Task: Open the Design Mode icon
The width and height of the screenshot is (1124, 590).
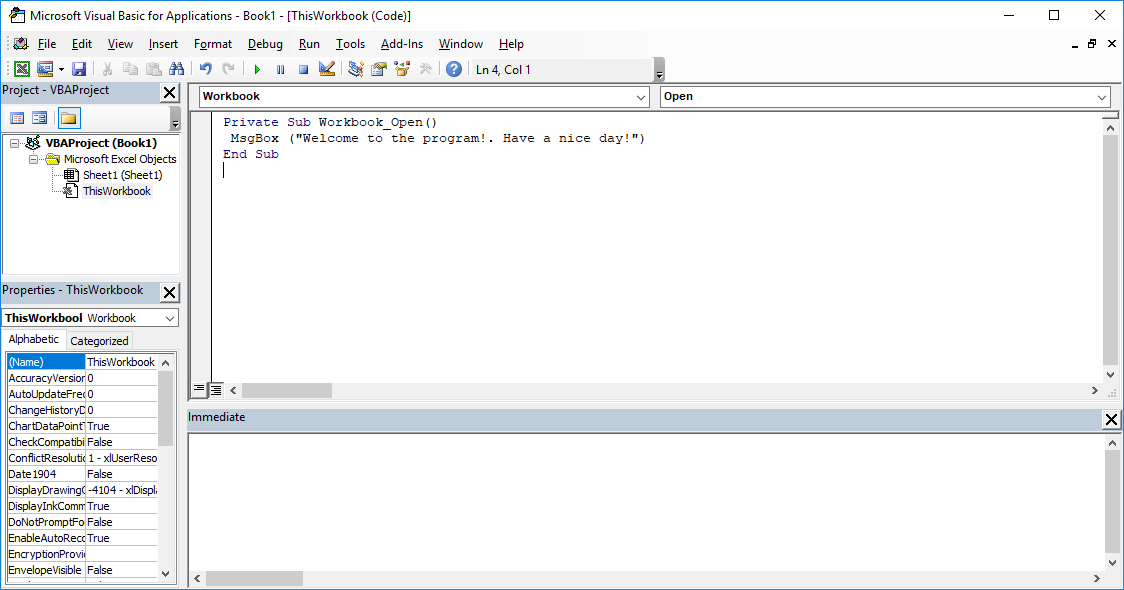Action: coord(326,68)
